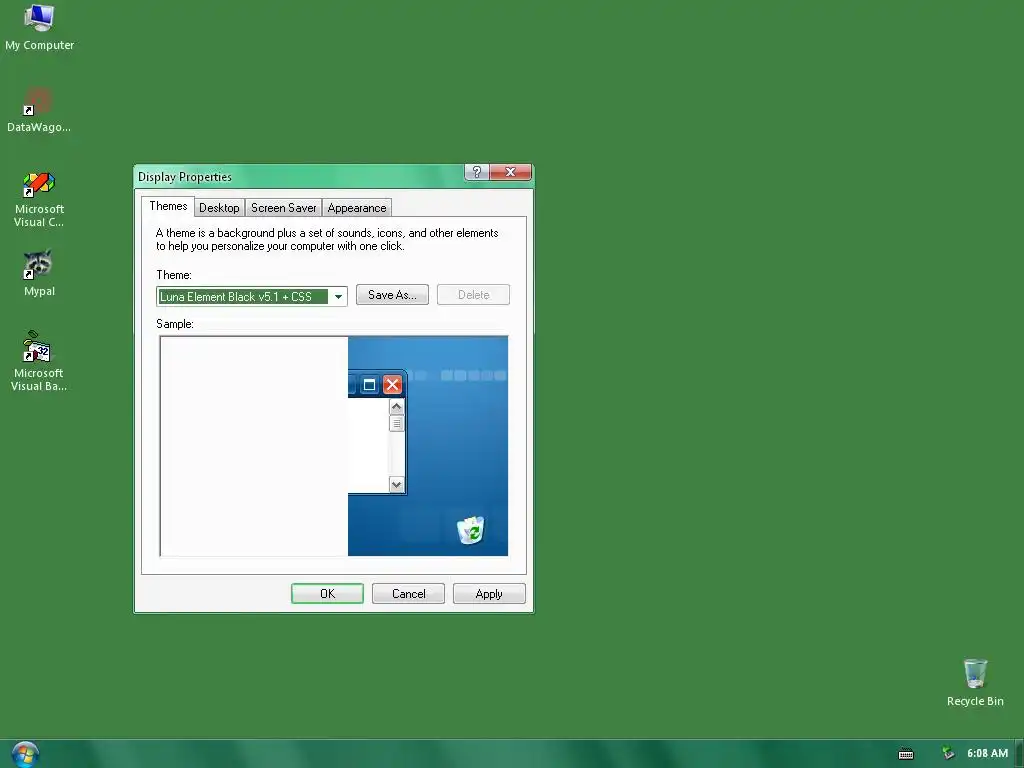Viewport: 1024px width, 768px height.
Task: Apply the selected theme
Action: [489, 594]
